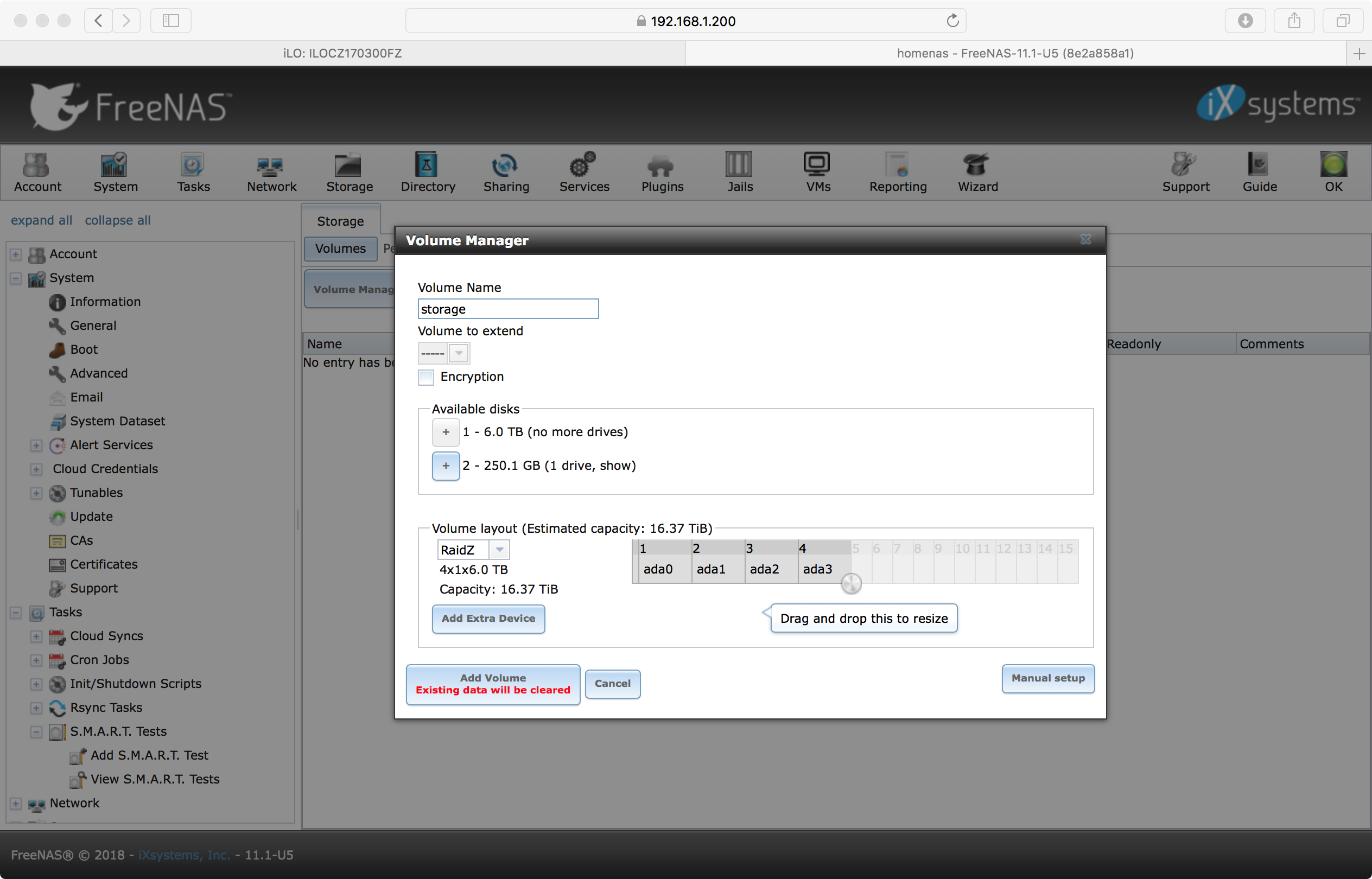This screenshot has width=1372, height=879.
Task: Enable the Encryption checkbox
Action: (x=426, y=377)
